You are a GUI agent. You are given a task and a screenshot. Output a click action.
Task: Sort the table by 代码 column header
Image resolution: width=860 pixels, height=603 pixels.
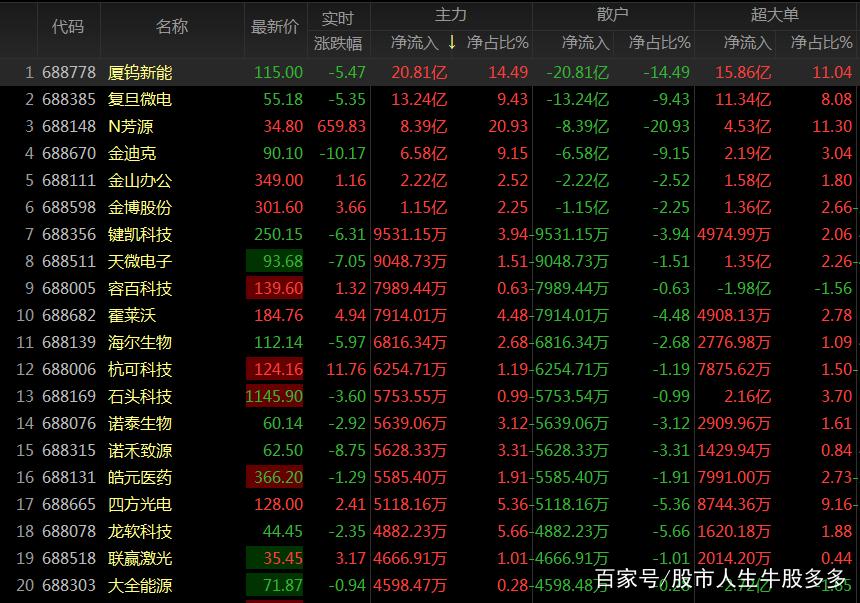click(68, 26)
